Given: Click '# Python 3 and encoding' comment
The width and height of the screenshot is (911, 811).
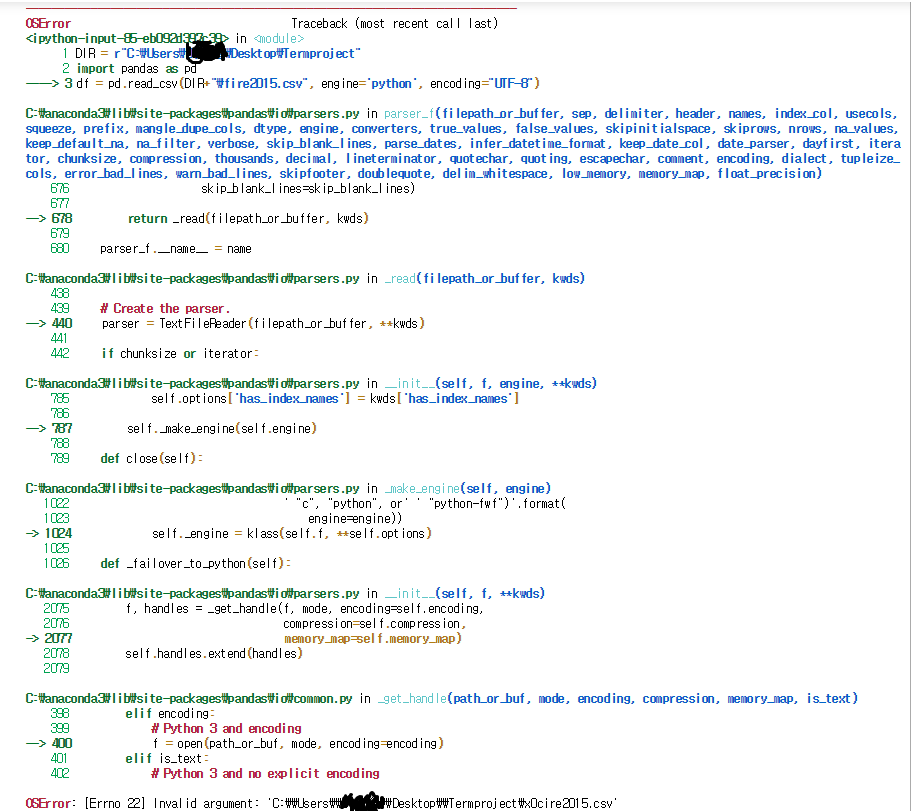Looking at the screenshot, I should pyautogui.click(x=226, y=729).
